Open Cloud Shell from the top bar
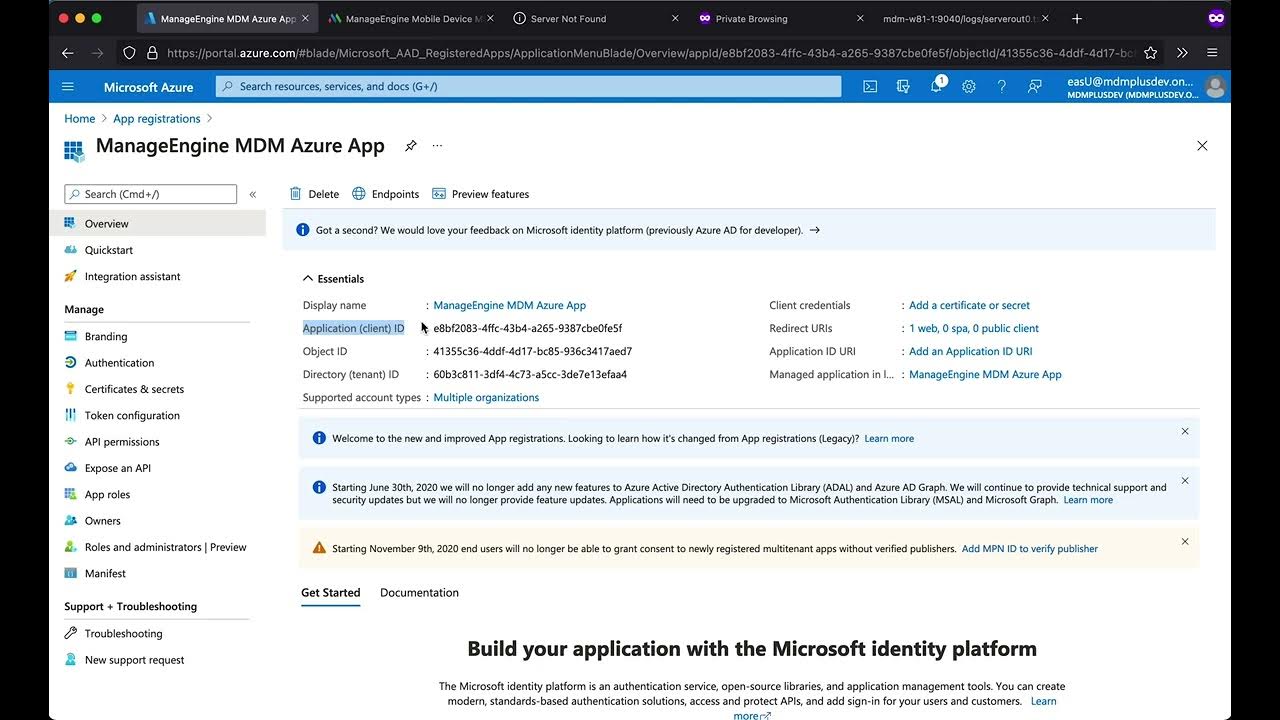 pos(870,87)
